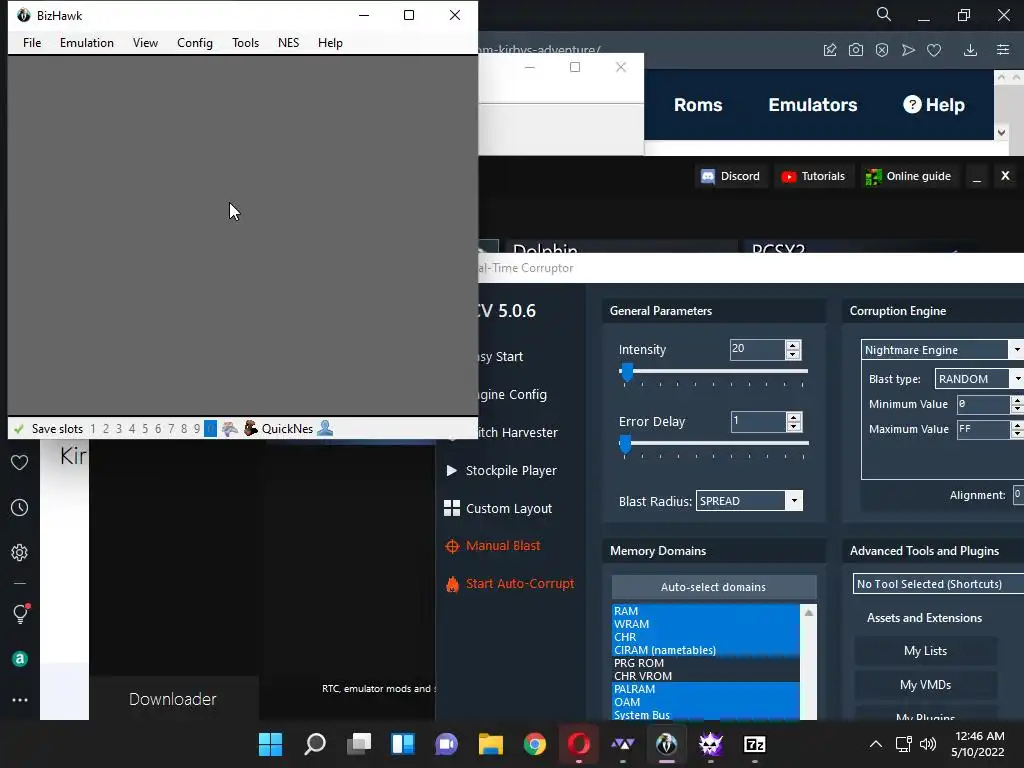Click the Start Auto-Corrupt flame icon
The width and height of the screenshot is (1024, 768).
pyautogui.click(x=452, y=584)
